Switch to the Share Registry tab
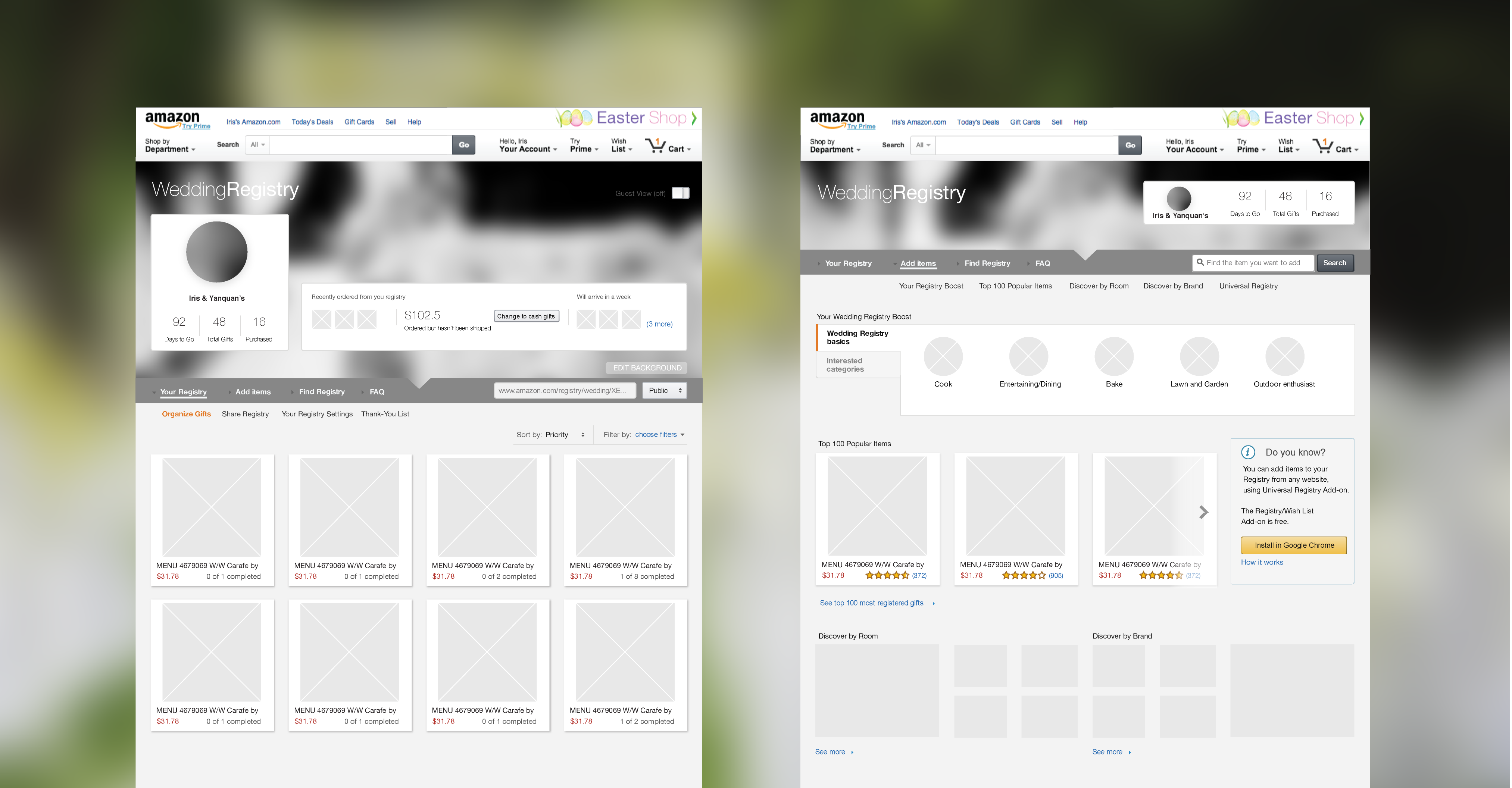 [x=245, y=414]
